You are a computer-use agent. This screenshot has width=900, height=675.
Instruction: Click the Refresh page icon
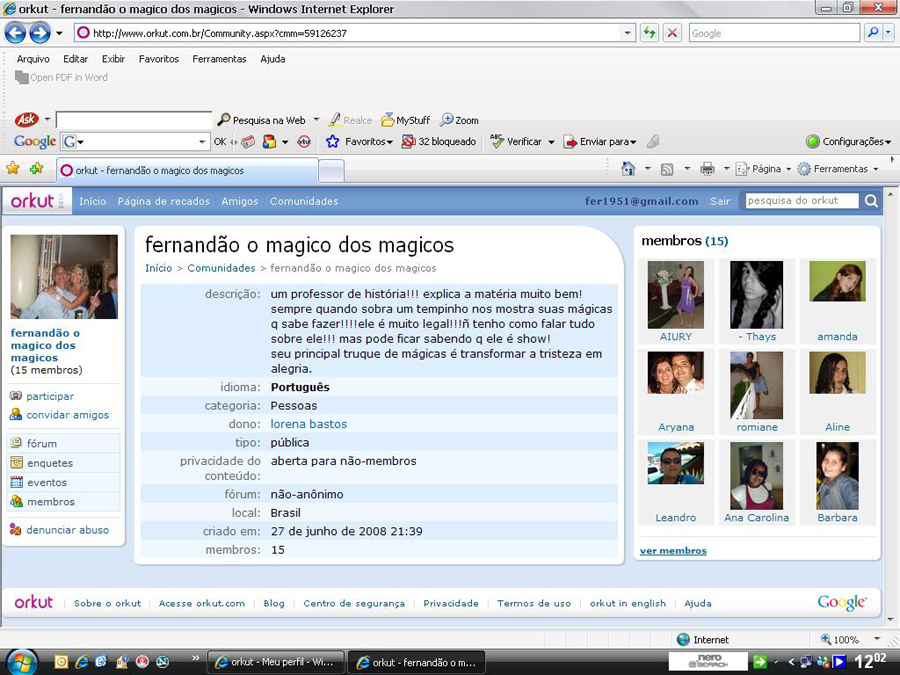click(650, 33)
